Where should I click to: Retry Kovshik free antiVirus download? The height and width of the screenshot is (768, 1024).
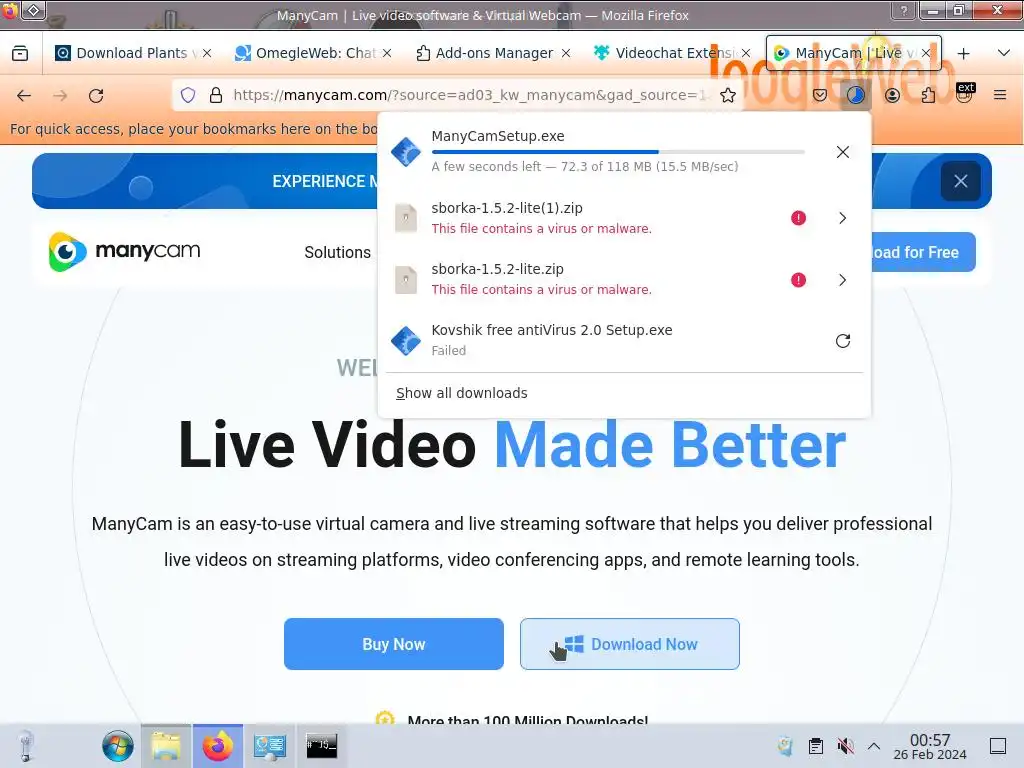pyautogui.click(x=842, y=341)
